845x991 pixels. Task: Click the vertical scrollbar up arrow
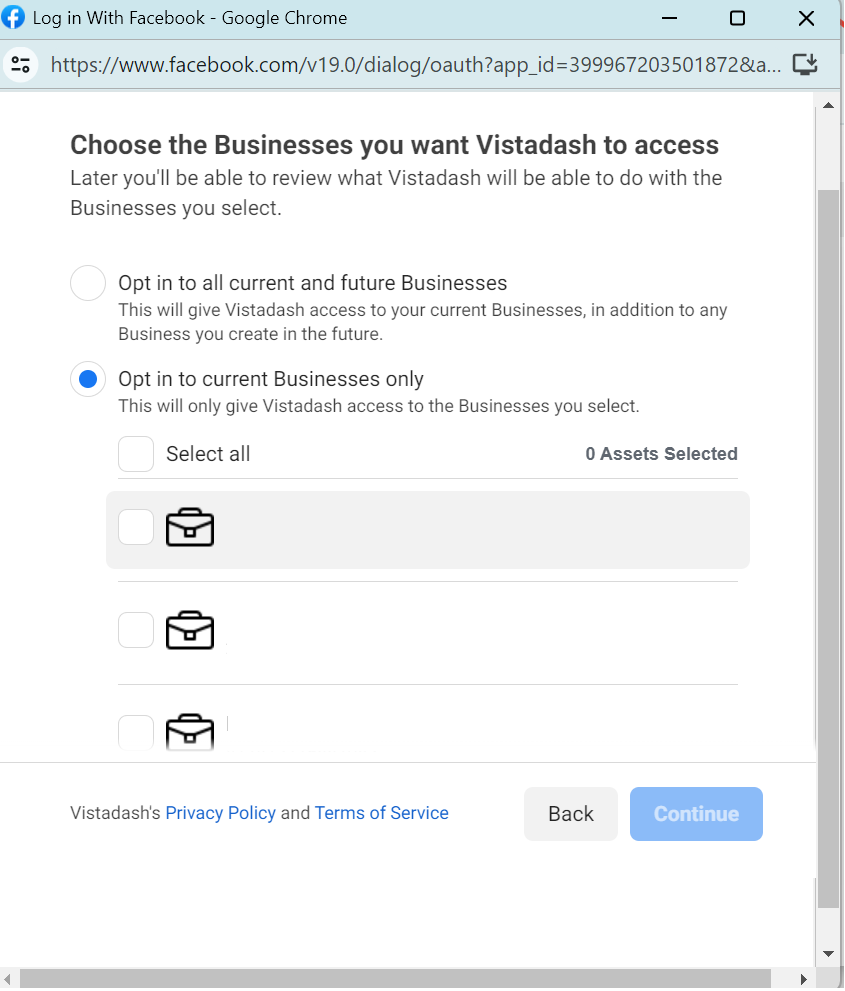point(829,106)
